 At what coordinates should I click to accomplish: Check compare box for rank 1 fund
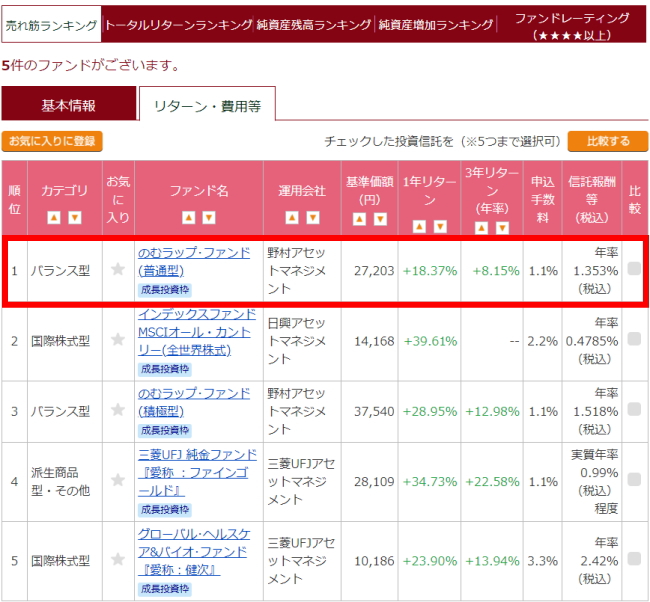(634, 269)
